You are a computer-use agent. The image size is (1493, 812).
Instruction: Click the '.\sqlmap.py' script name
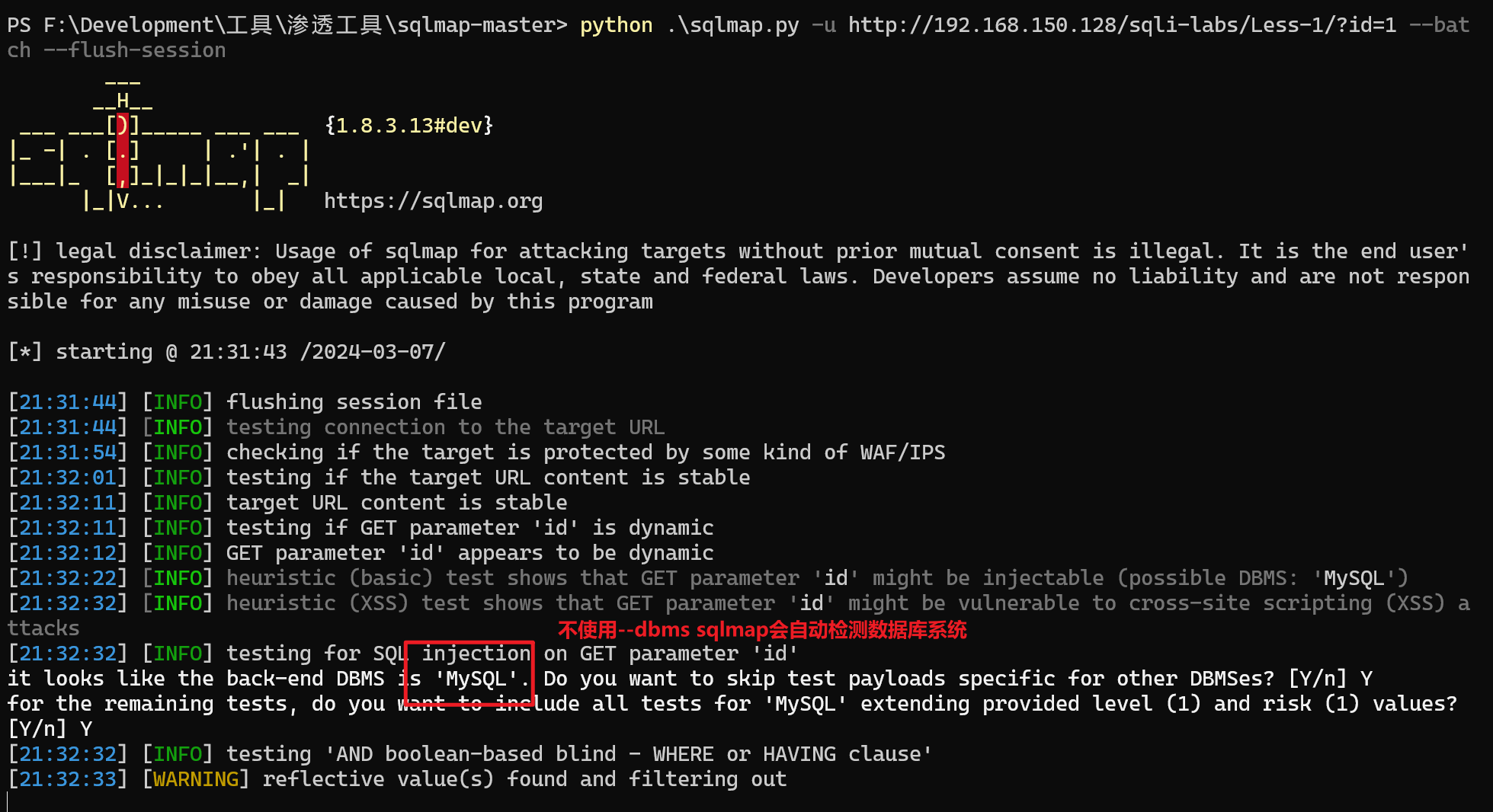point(732,25)
